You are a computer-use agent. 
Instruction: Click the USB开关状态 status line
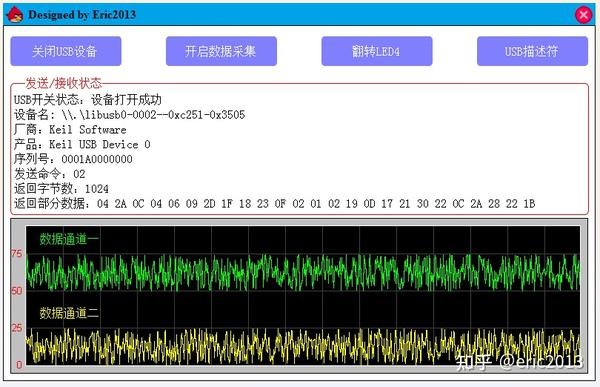(88, 100)
